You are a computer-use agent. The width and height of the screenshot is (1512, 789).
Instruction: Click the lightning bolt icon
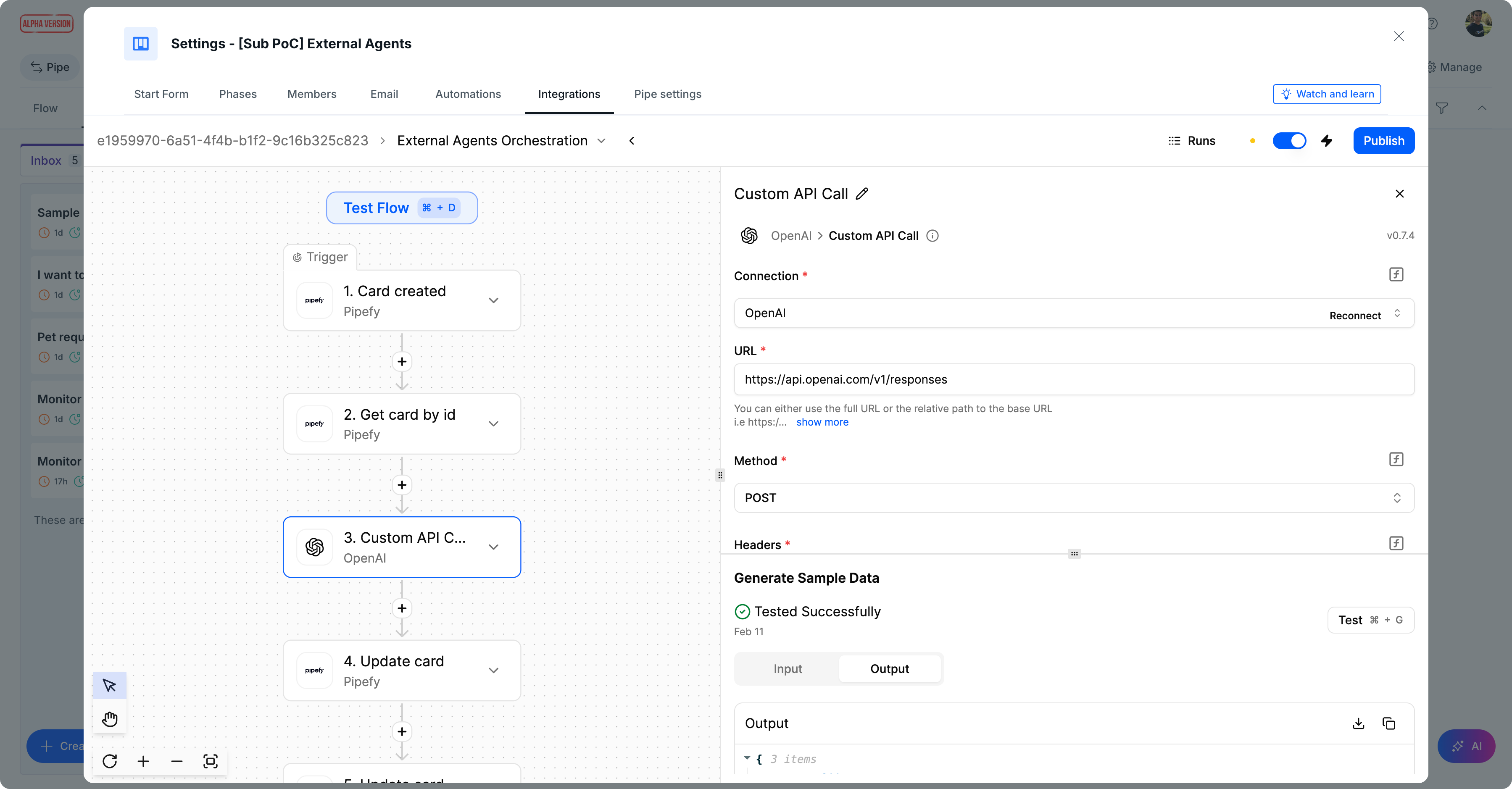point(1327,141)
